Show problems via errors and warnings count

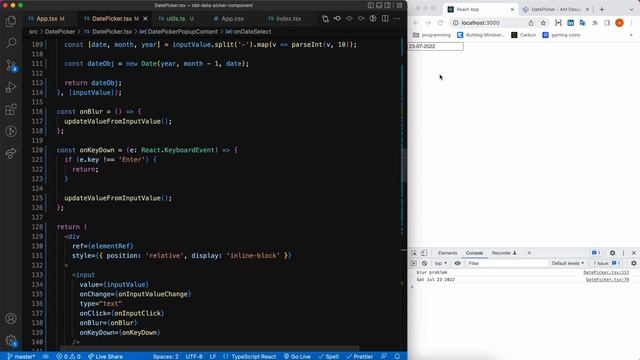[x=69, y=356]
